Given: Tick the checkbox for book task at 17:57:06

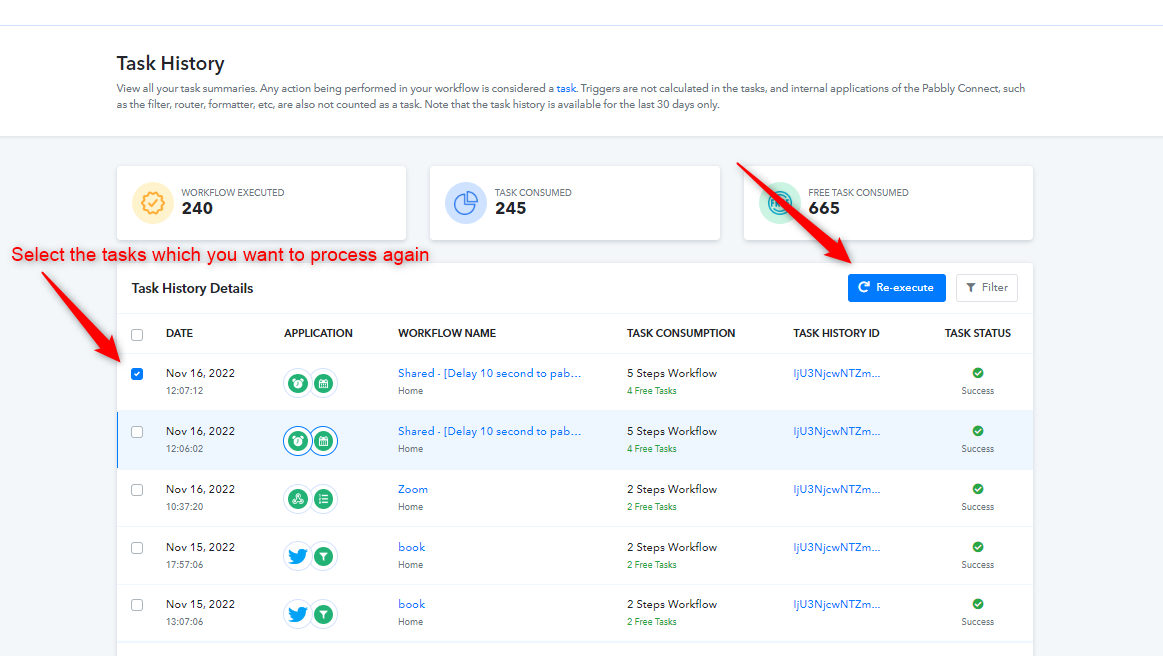Looking at the screenshot, I should [137, 548].
